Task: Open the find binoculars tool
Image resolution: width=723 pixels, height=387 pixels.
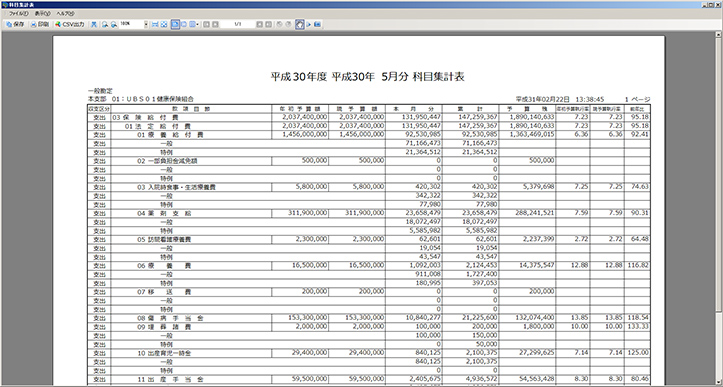Action: pyautogui.click(x=94, y=24)
